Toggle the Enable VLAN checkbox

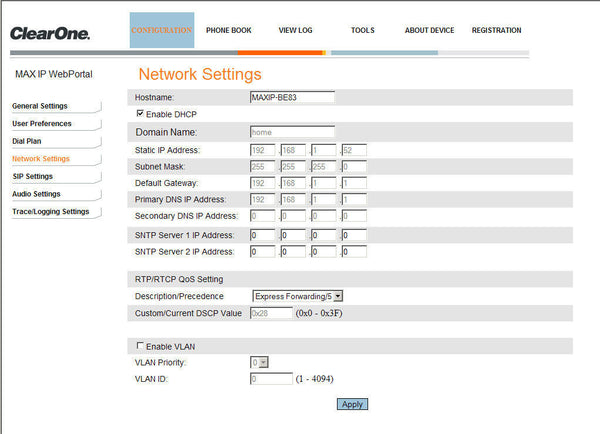140,346
